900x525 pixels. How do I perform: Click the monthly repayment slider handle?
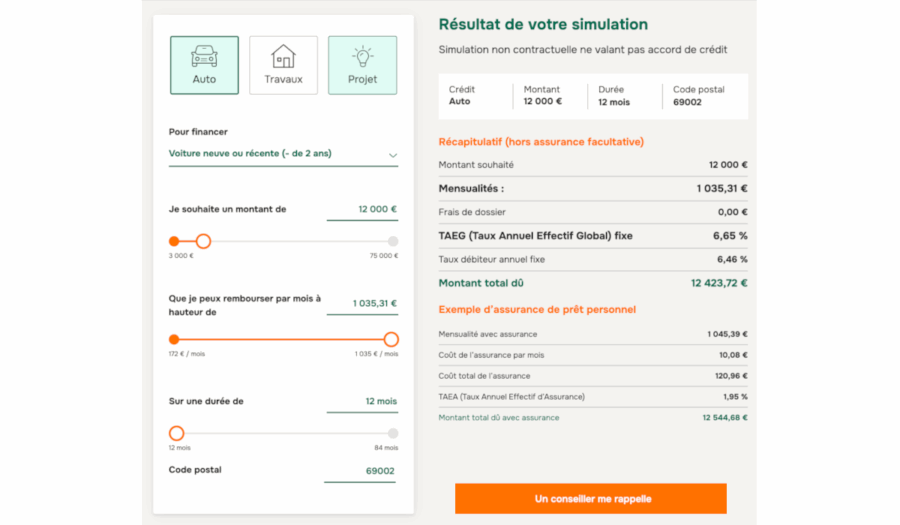point(391,339)
